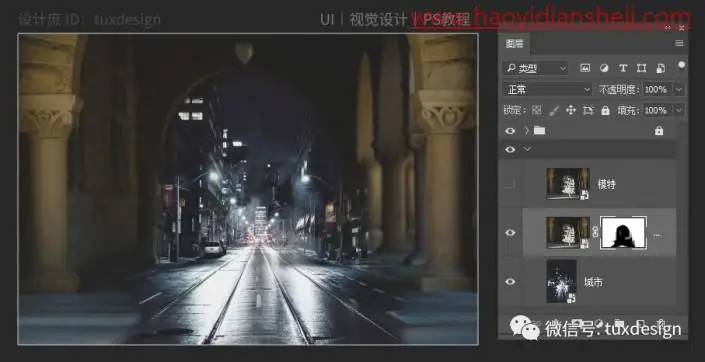This screenshot has width=705, height=362.
Task: Open the 填充 slider dropdown
Action: coord(679,110)
